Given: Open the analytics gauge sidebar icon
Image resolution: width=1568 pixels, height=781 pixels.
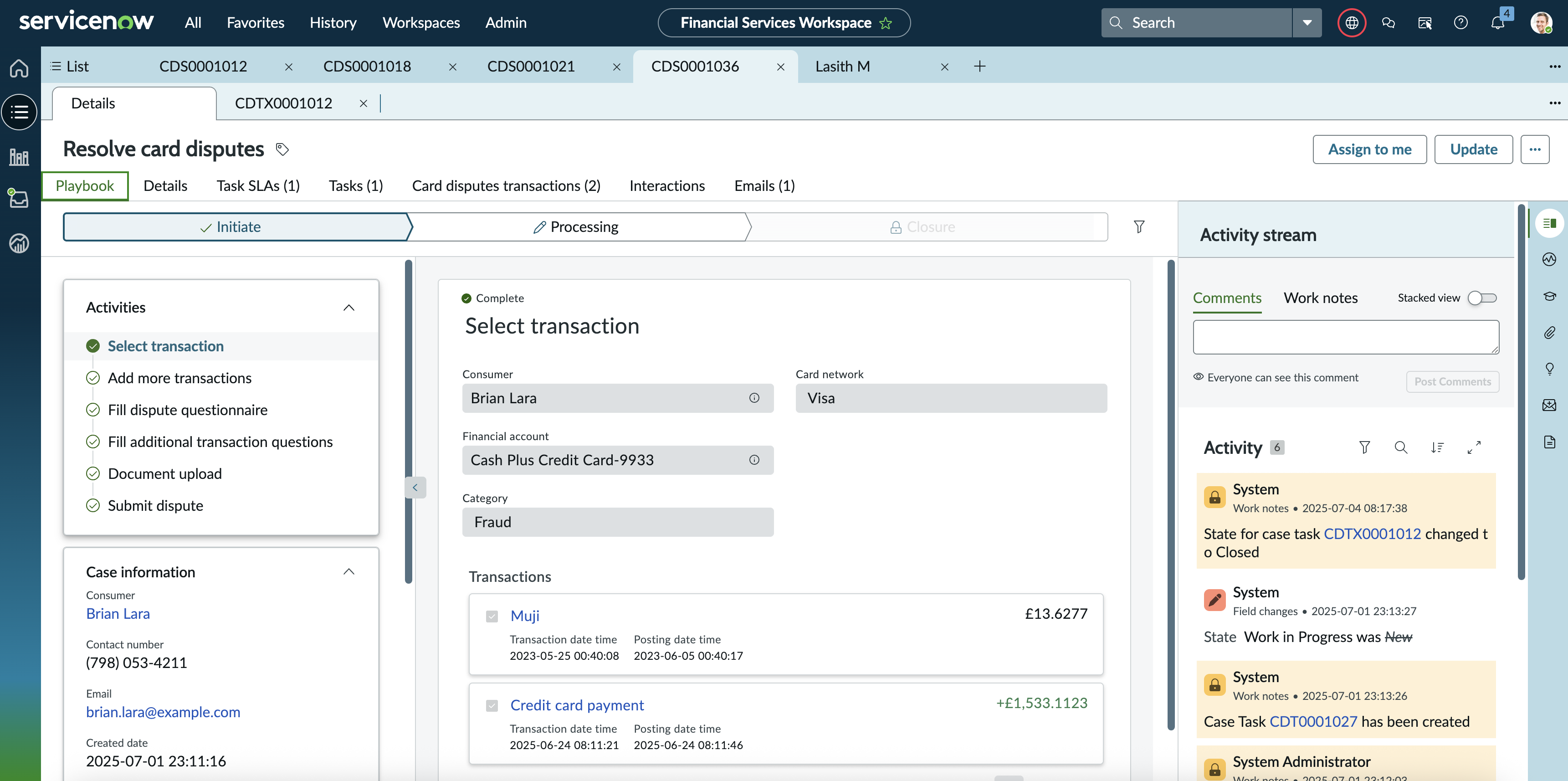Looking at the screenshot, I should (x=19, y=243).
